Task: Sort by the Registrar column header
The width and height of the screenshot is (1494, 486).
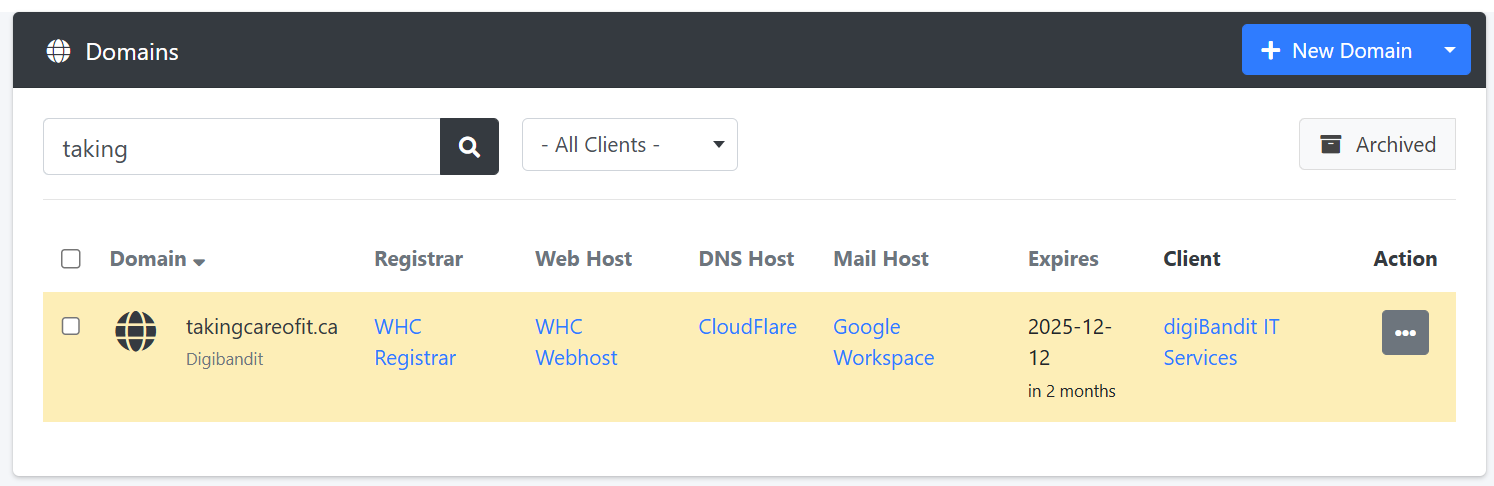Action: point(418,259)
